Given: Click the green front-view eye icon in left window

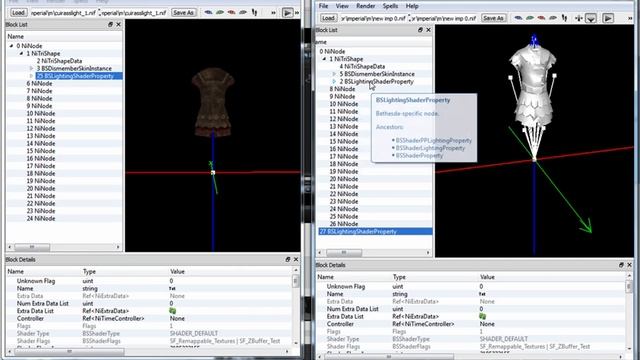Looking at the screenshot, I should 220,12.
